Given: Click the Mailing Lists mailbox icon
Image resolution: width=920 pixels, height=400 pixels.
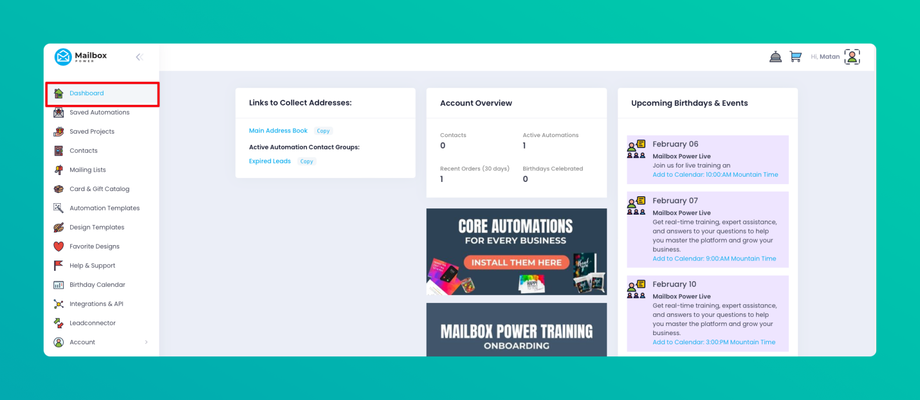Looking at the screenshot, I should point(58,170).
